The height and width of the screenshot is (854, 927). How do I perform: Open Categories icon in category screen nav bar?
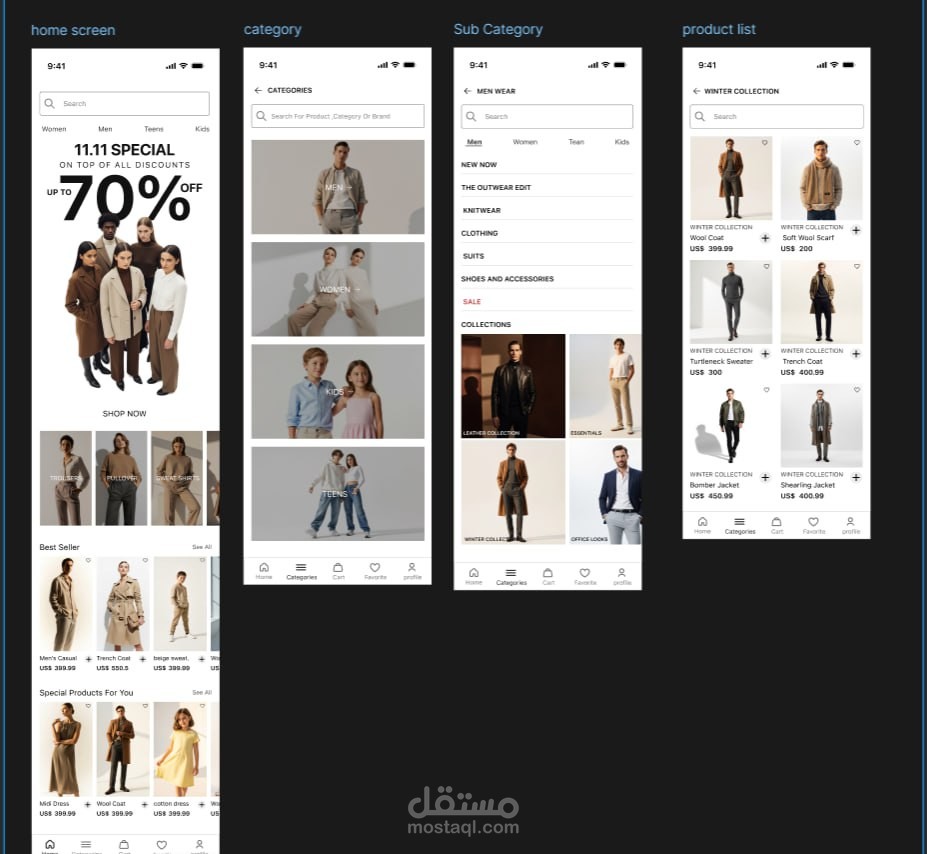(301, 568)
